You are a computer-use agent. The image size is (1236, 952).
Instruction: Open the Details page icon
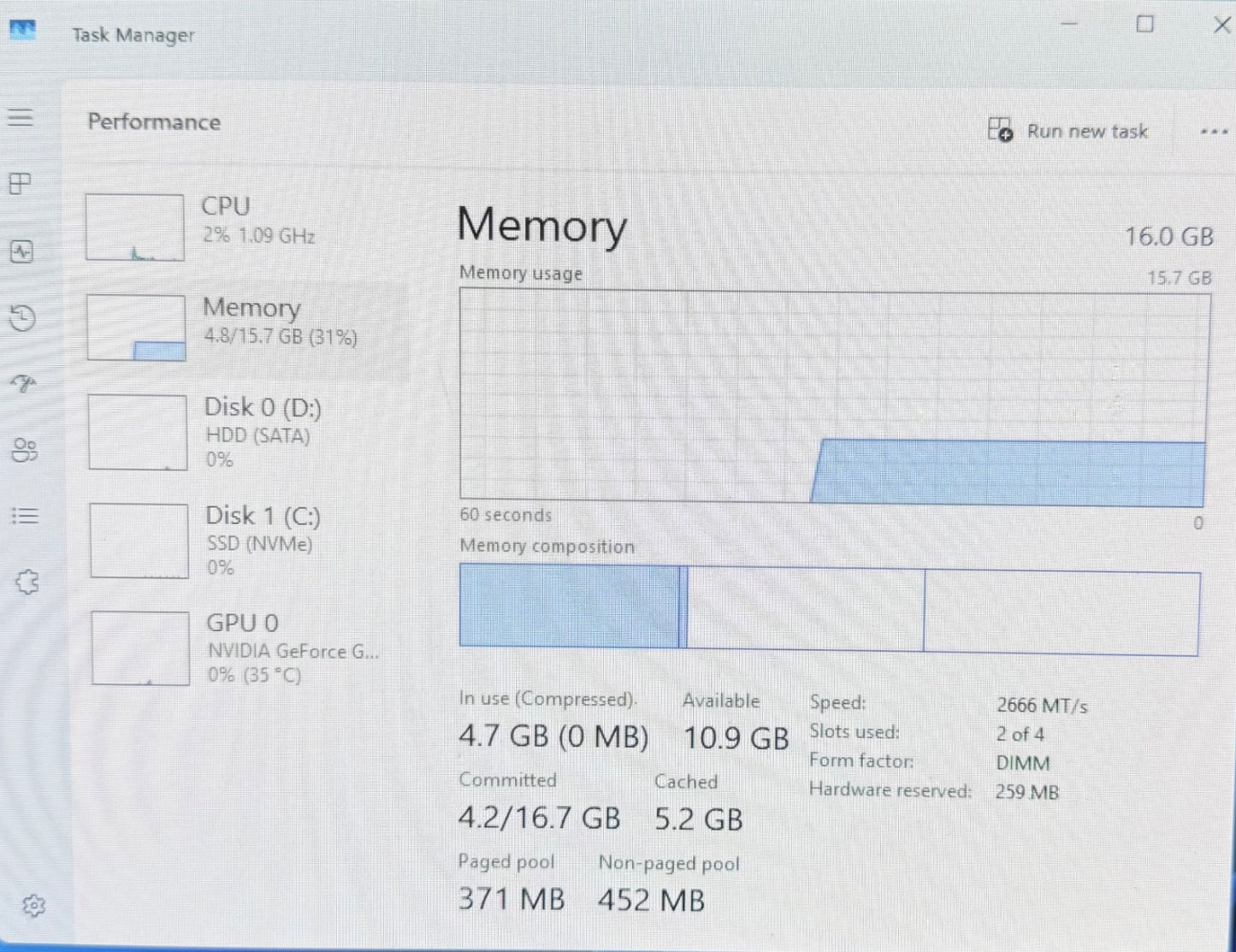25,516
